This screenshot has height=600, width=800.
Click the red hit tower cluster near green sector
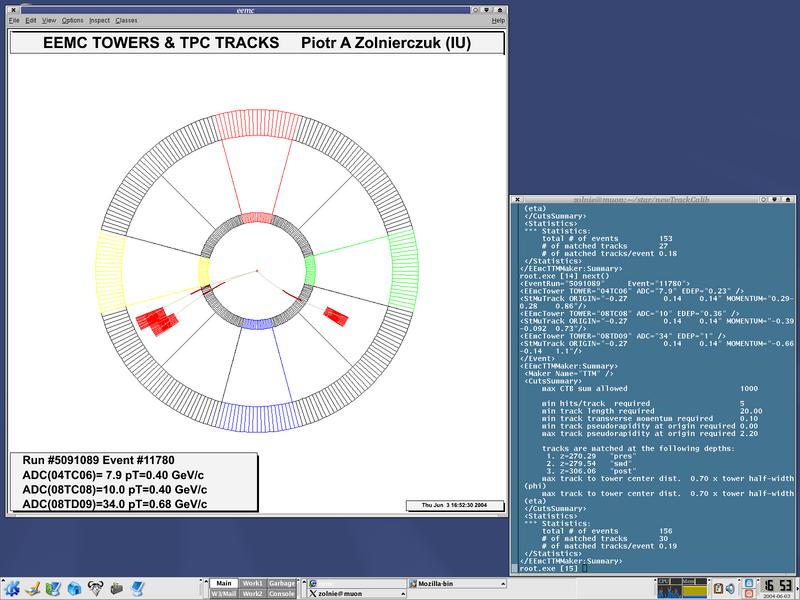[336, 316]
